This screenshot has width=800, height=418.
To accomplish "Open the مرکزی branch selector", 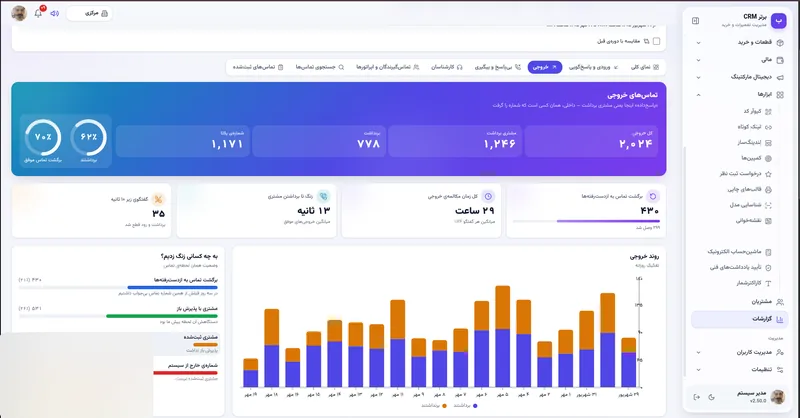I will pos(89,13).
